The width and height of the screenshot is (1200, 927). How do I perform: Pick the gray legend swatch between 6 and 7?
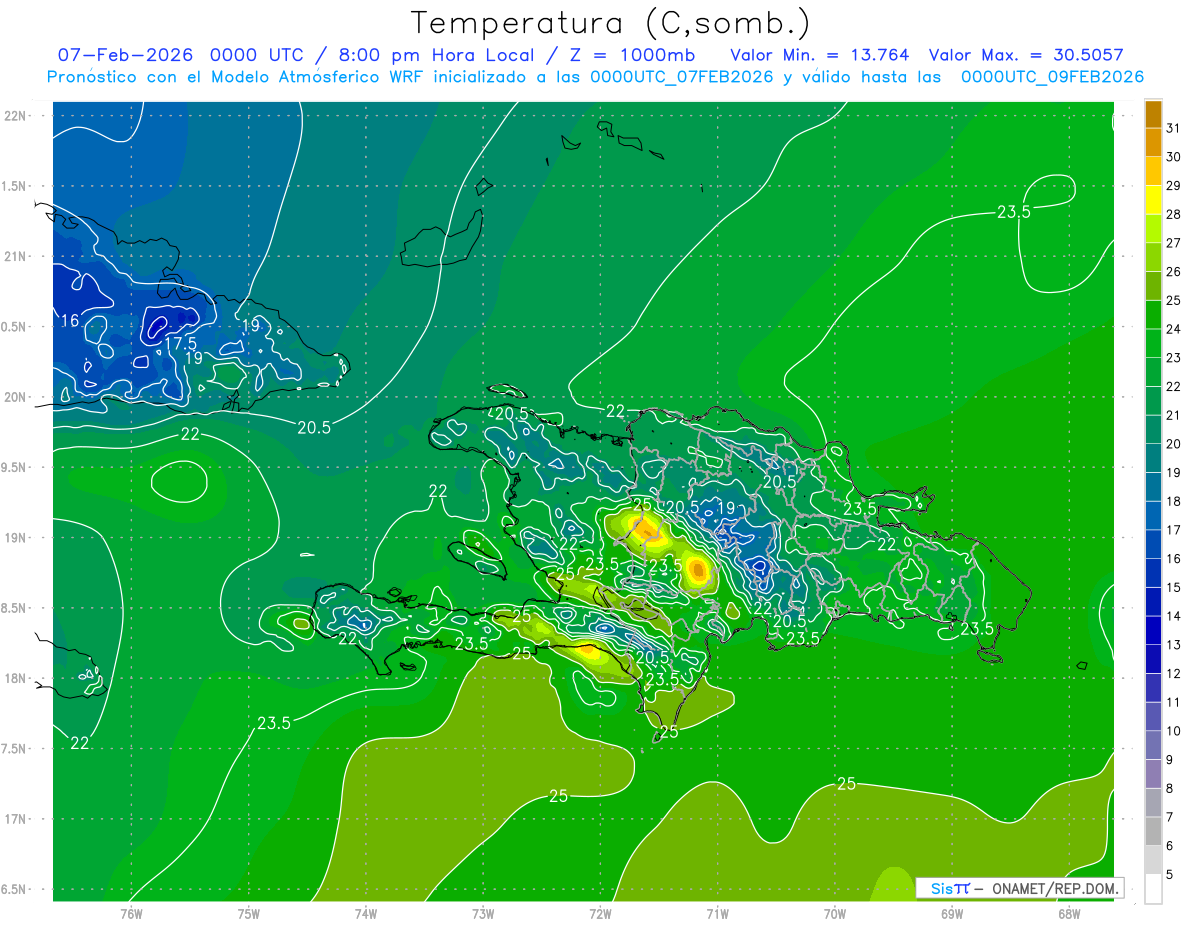(1153, 831)
